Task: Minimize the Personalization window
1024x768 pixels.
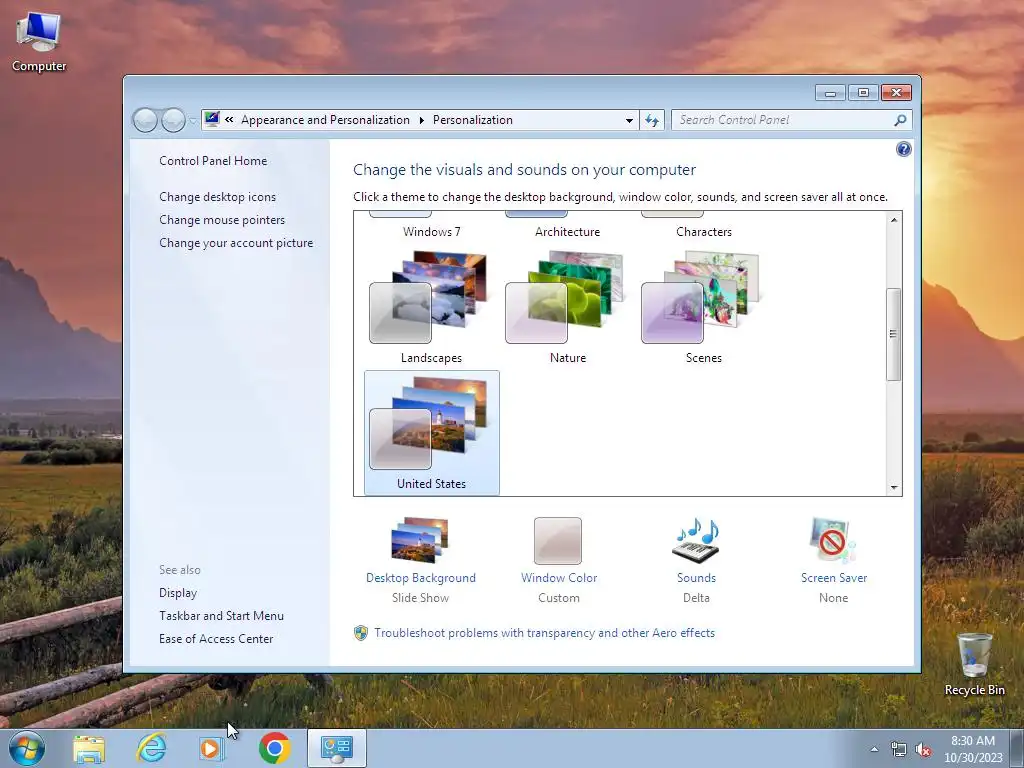Action: click(x=830, y=93)
